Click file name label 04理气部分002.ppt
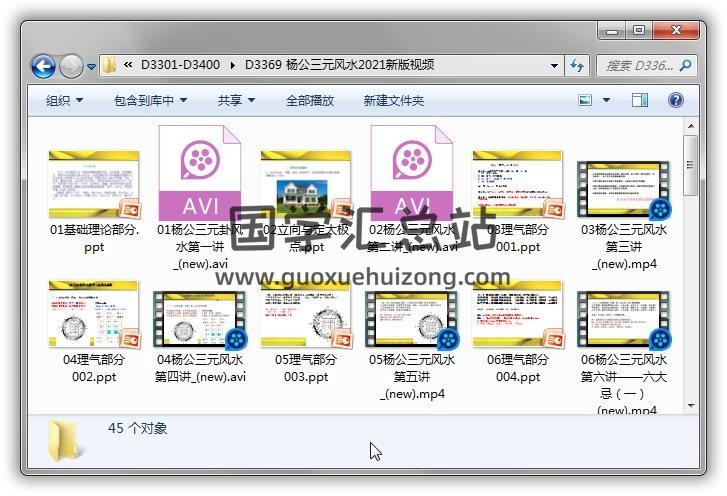The width and height of the screenshot is (727, 496). point(94,368)
